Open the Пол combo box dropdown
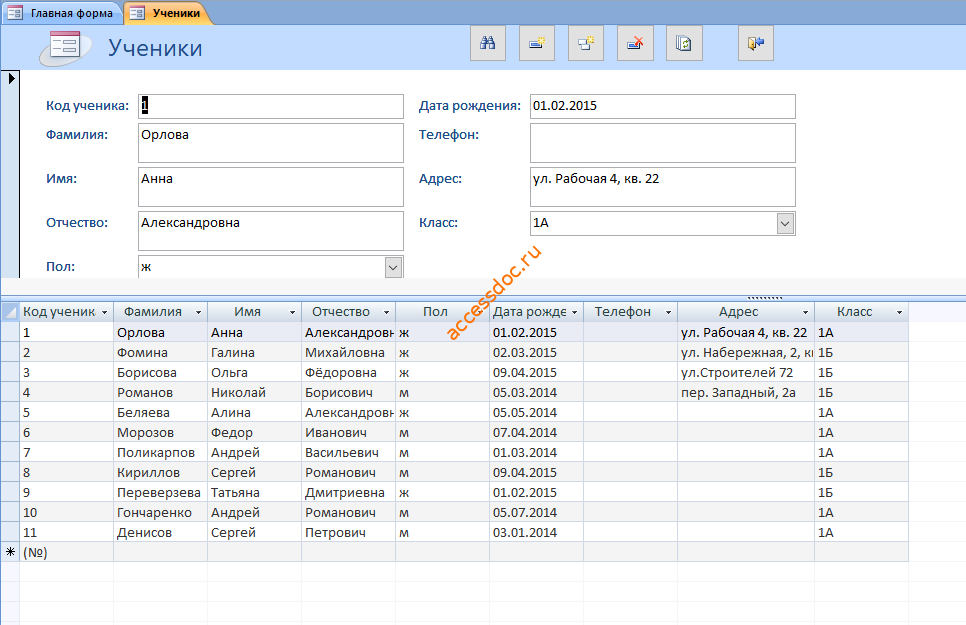966x625 pixels. coord(393,267)
